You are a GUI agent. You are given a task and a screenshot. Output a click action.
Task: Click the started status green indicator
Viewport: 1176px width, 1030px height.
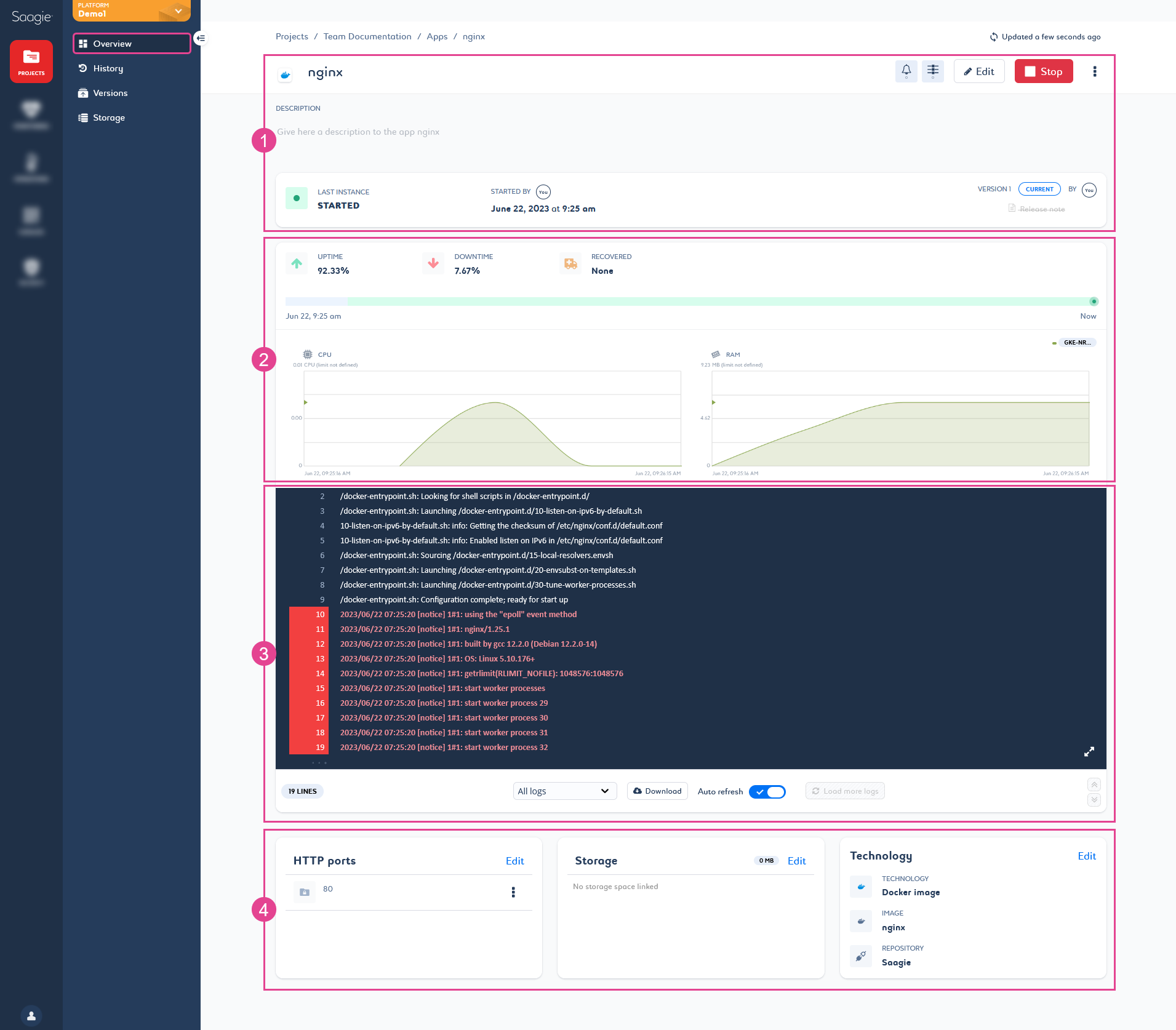[x=297, y=198]
